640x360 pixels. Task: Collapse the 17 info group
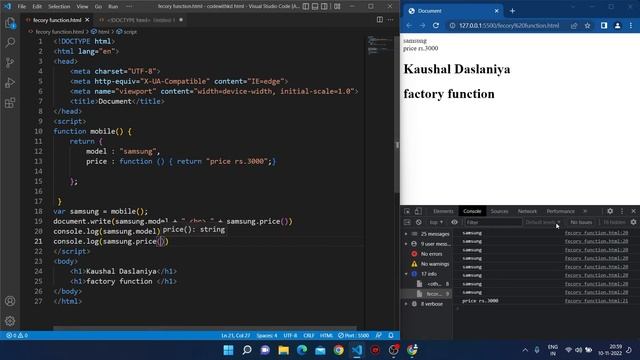click(406, 274)
